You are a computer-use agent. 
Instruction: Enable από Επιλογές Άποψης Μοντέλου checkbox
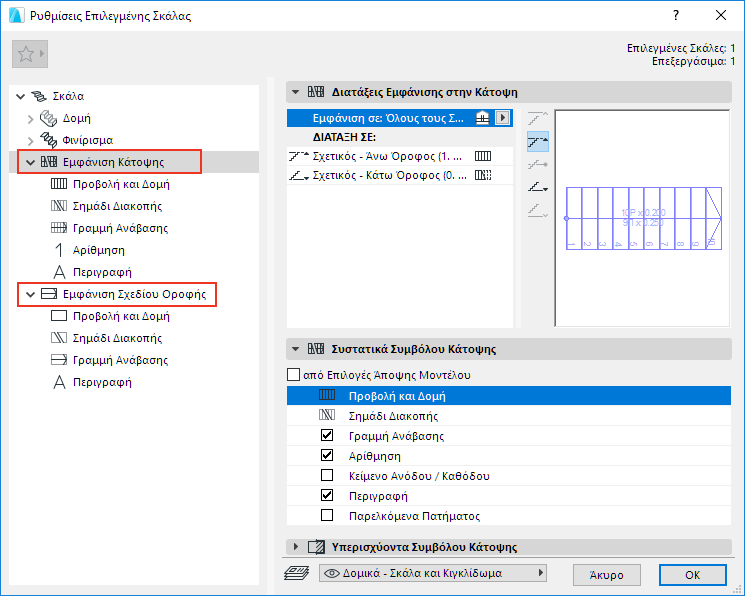294,375
